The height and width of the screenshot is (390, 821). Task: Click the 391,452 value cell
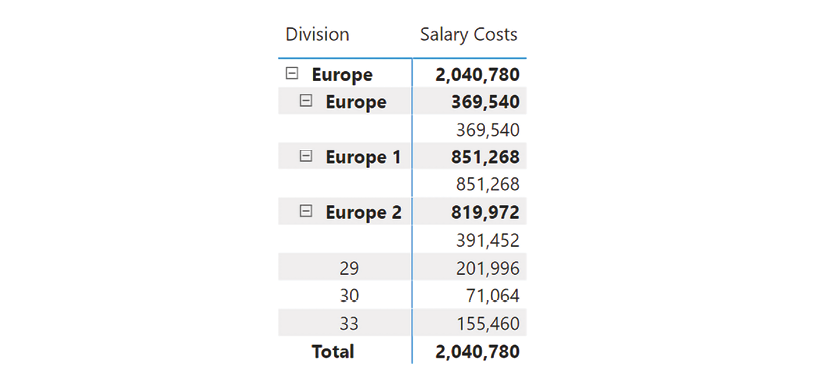[487, 240]
